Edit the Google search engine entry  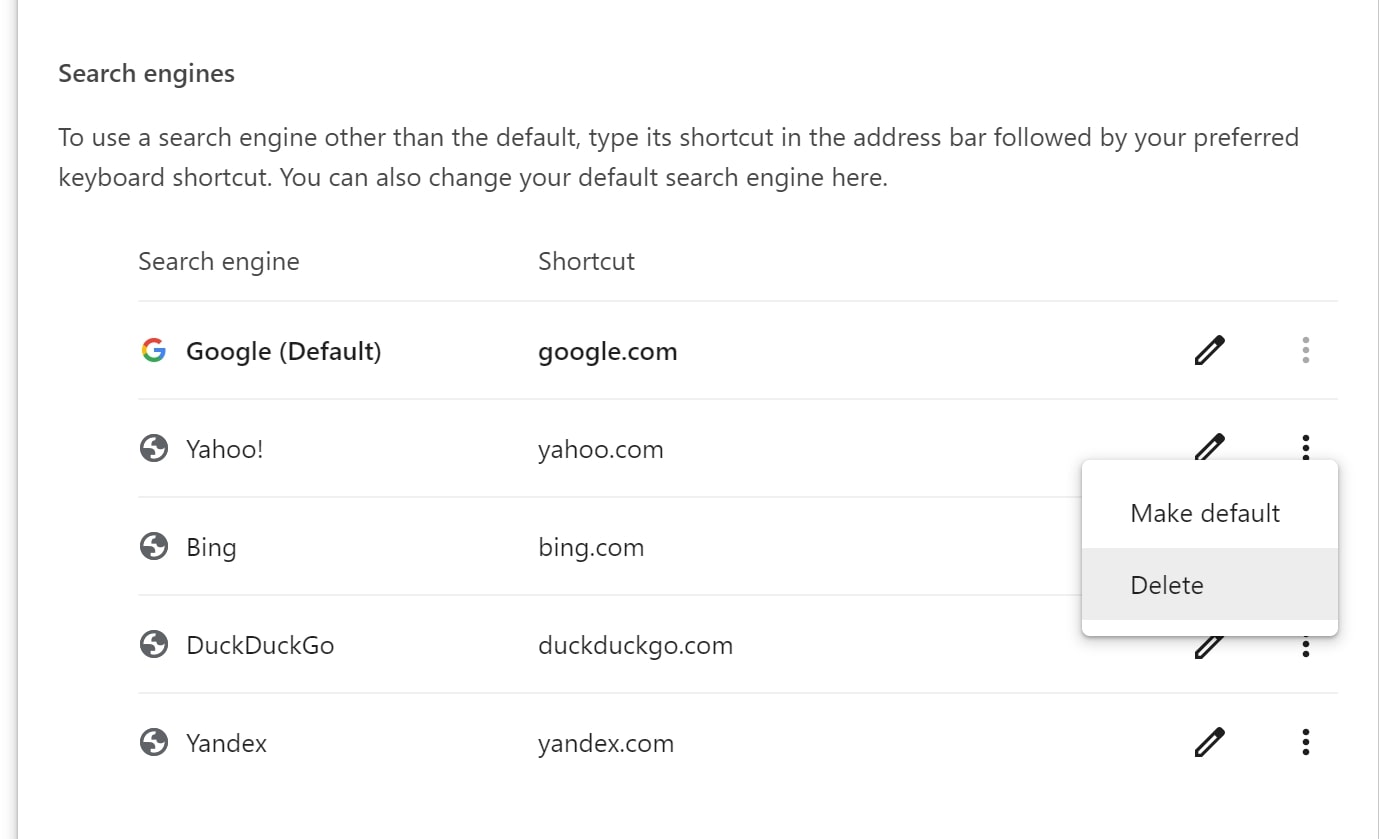1209,350
